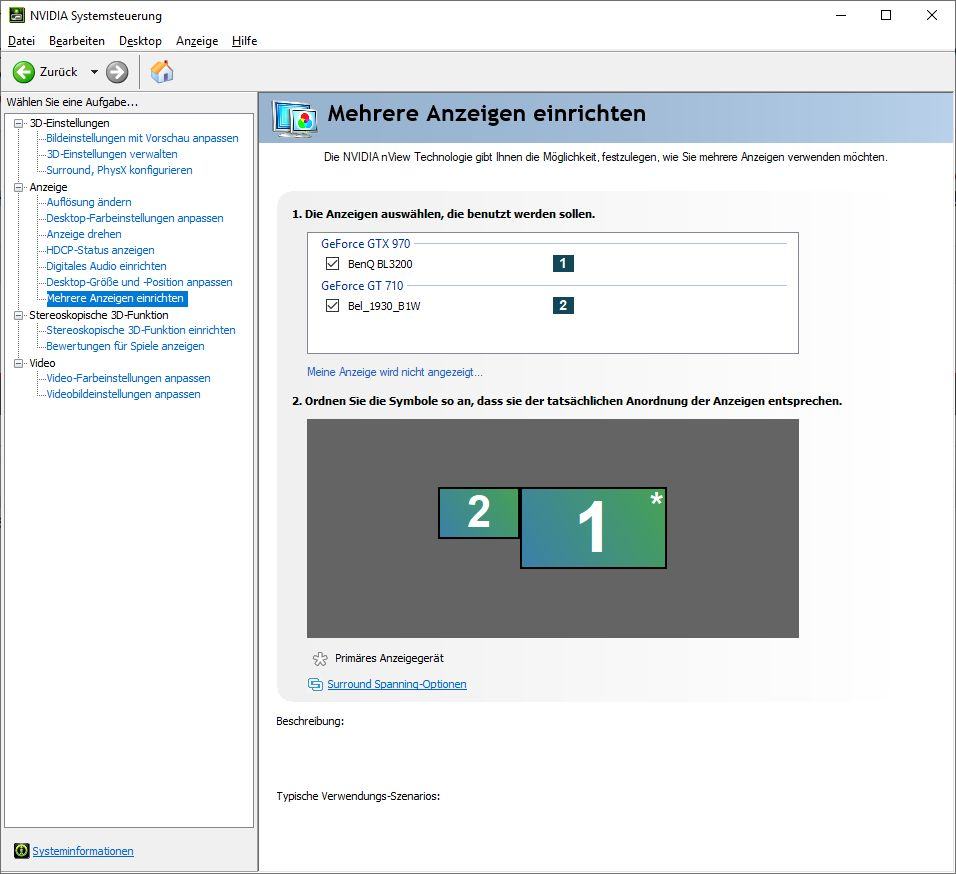Collapse the 3D-Einstellungen tree node
The width and height of the screenshot is (956, 874).
coord(18,123)
